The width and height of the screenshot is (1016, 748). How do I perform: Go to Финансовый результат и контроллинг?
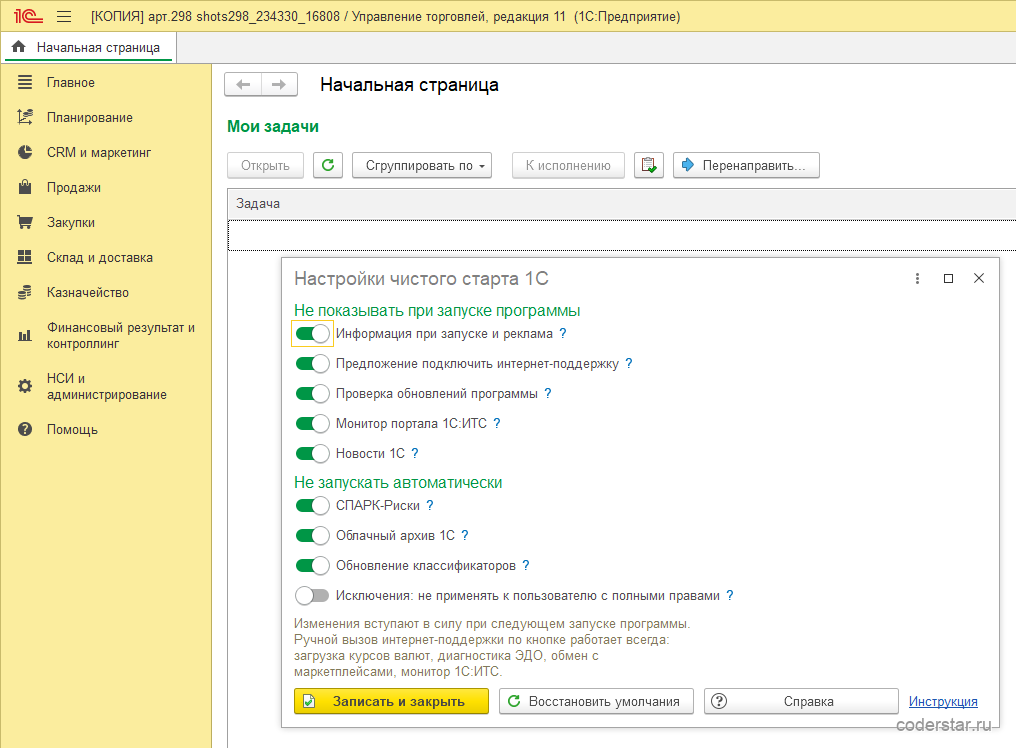[x=121, y=335]
